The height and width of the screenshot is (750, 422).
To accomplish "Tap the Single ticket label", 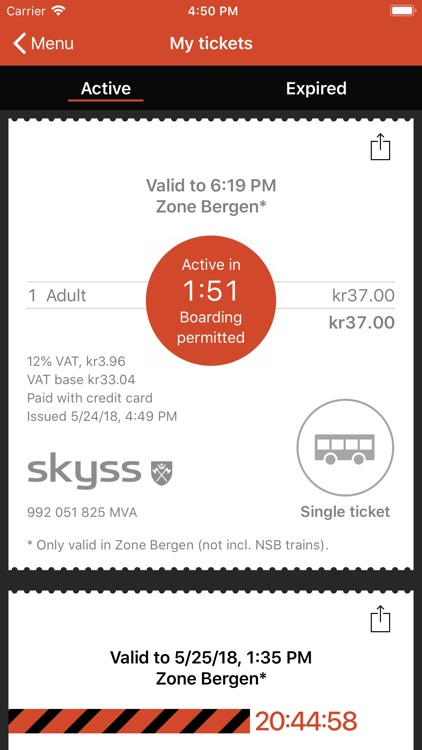I will point(345,512).
